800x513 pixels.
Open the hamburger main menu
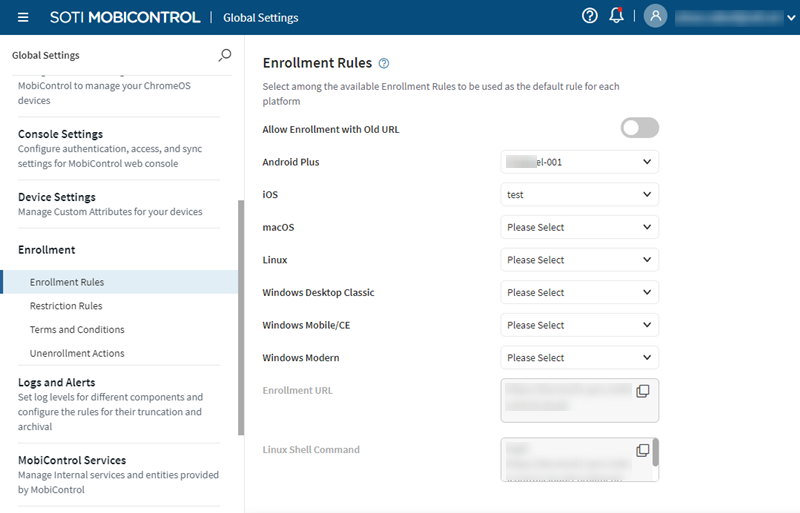(x=23, y=17)
